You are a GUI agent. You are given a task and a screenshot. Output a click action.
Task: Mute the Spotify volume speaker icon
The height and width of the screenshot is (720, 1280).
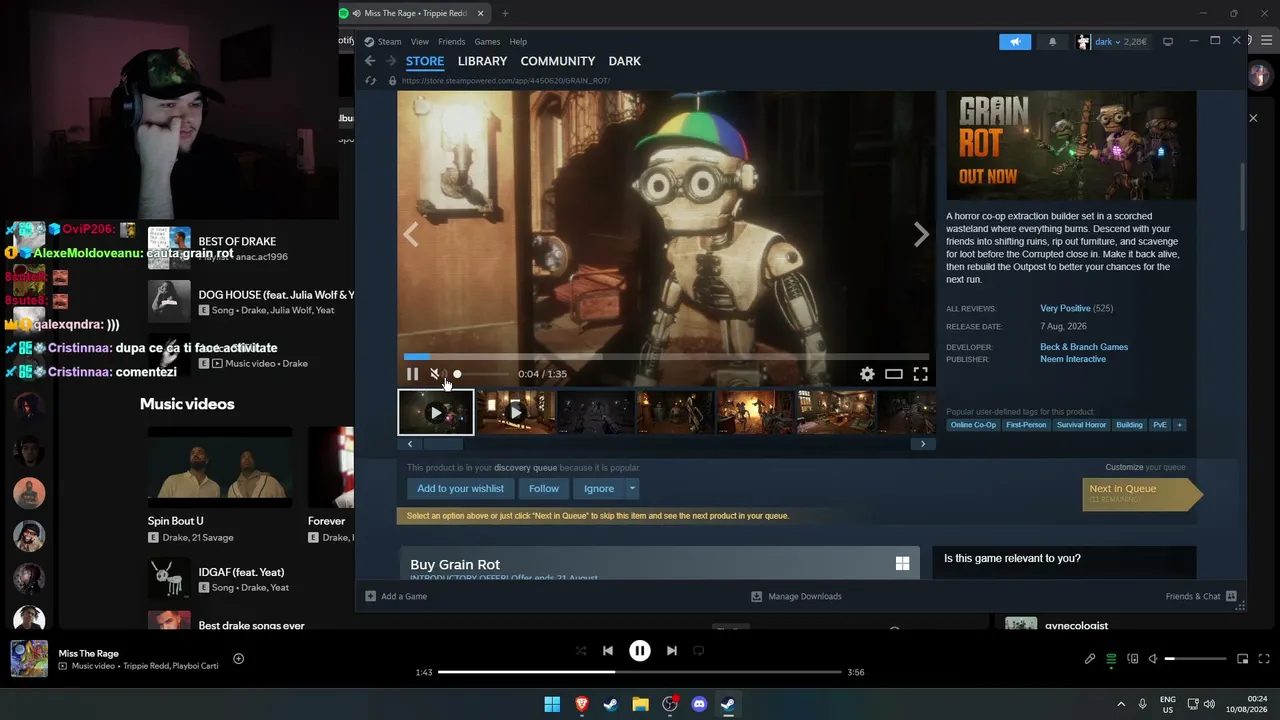(1153, 659)
